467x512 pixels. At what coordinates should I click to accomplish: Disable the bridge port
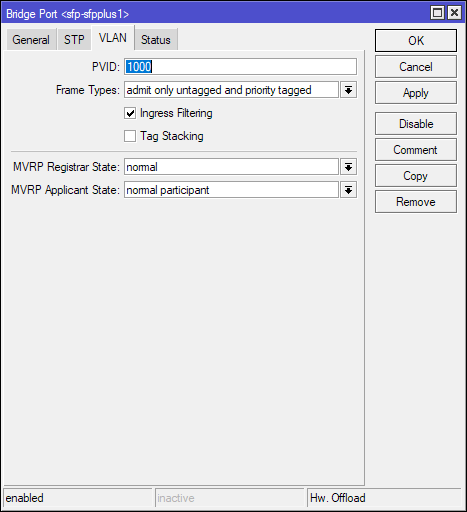click(416, 124)
